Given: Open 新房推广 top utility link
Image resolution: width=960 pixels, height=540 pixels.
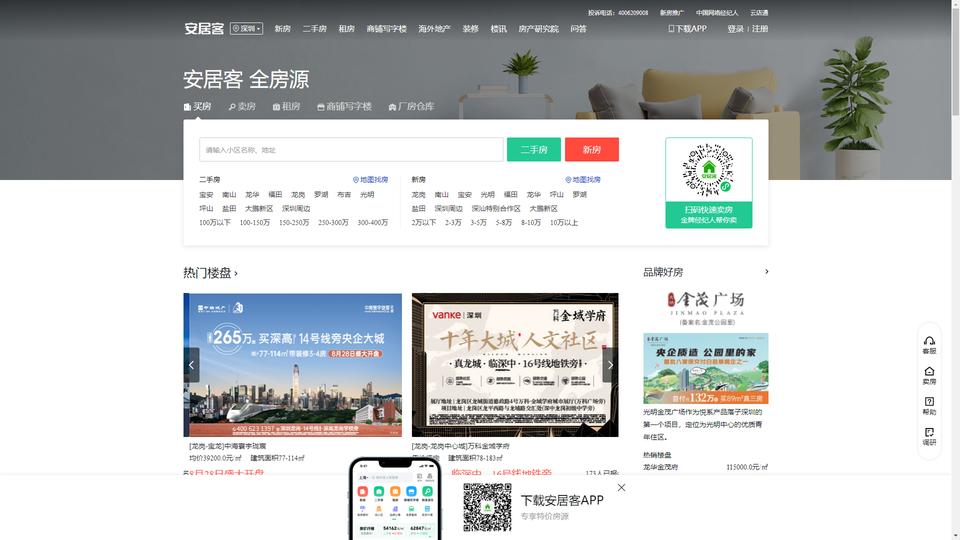Looking at the screenshot, I should click(x=672, y=13).
